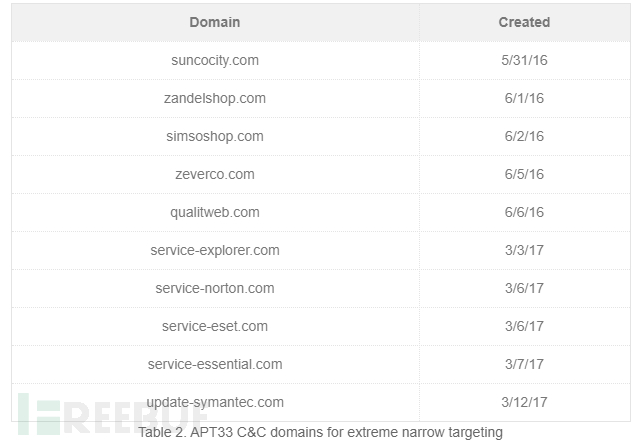
Task: Select the 6/5/16 date cell
Action: click(524, 174)
